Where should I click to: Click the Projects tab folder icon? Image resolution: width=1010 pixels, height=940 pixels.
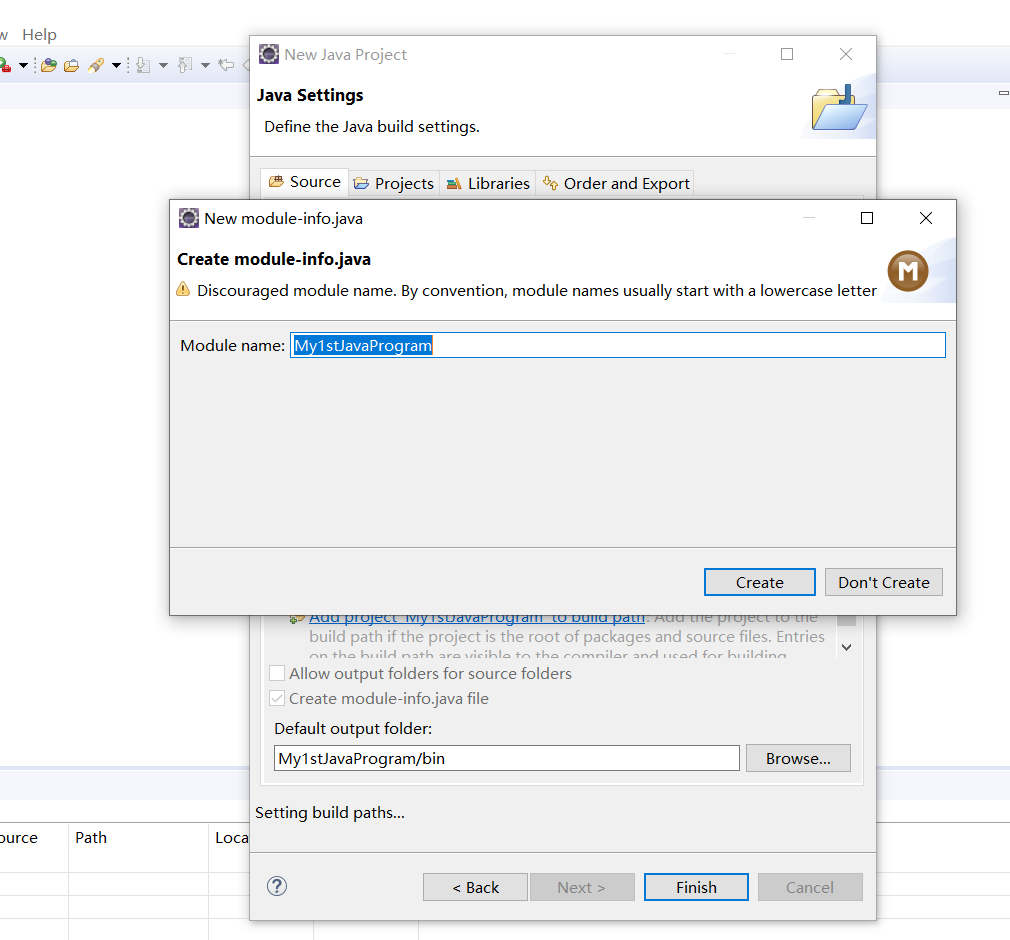(361, 184)
